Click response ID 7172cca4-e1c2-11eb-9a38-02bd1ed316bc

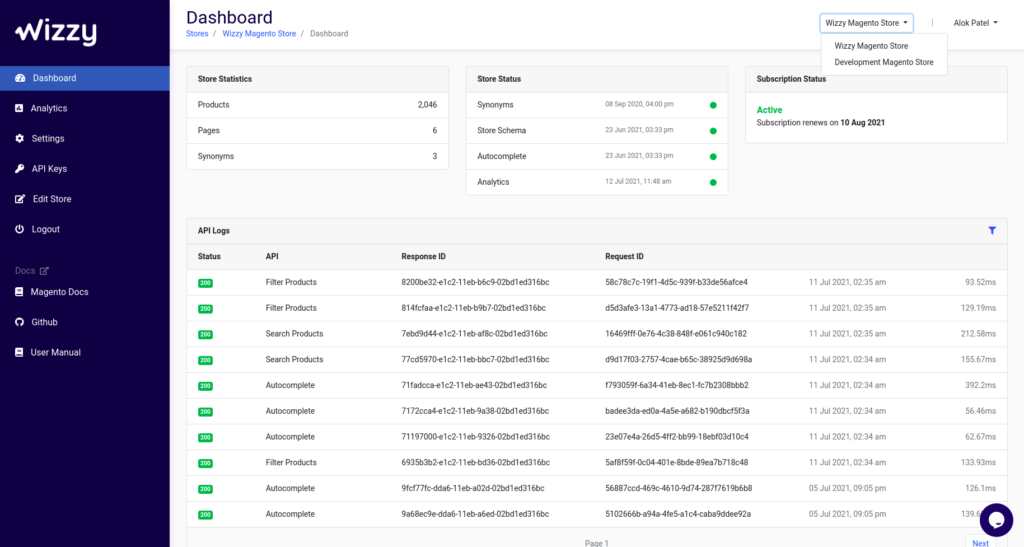pyautogui.click(x=475, y=411)
